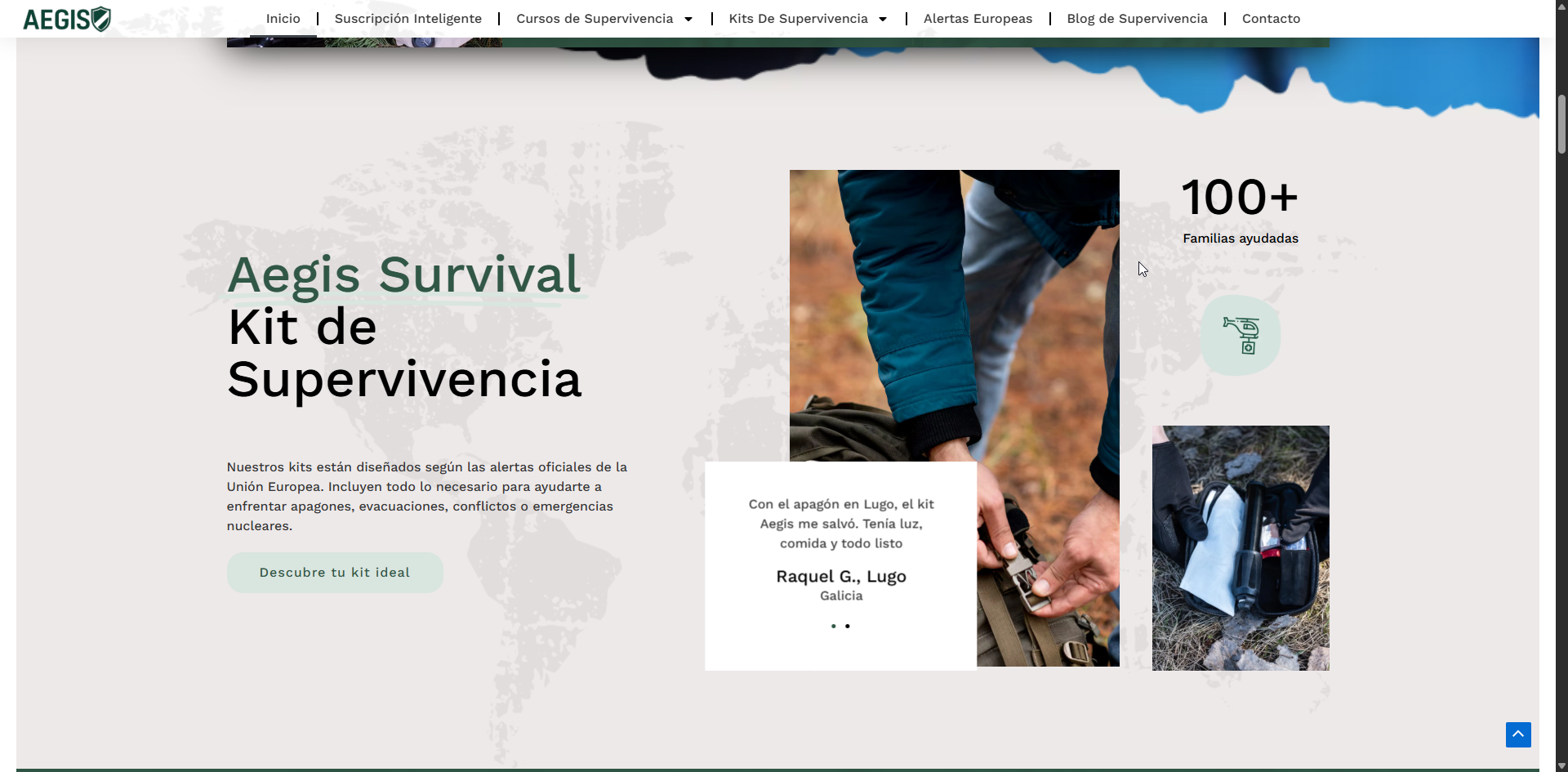Open the Contacto menu item
This screenshot has height=772, width=1568.
tap(1271, 18)
